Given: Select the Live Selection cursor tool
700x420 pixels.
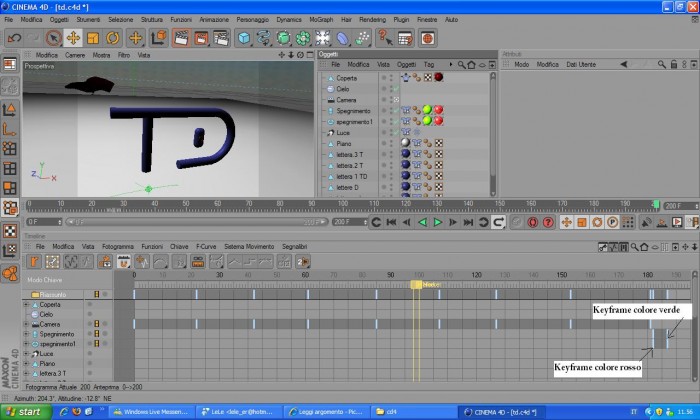Looking at the screenshot, I should pos(54,38).
